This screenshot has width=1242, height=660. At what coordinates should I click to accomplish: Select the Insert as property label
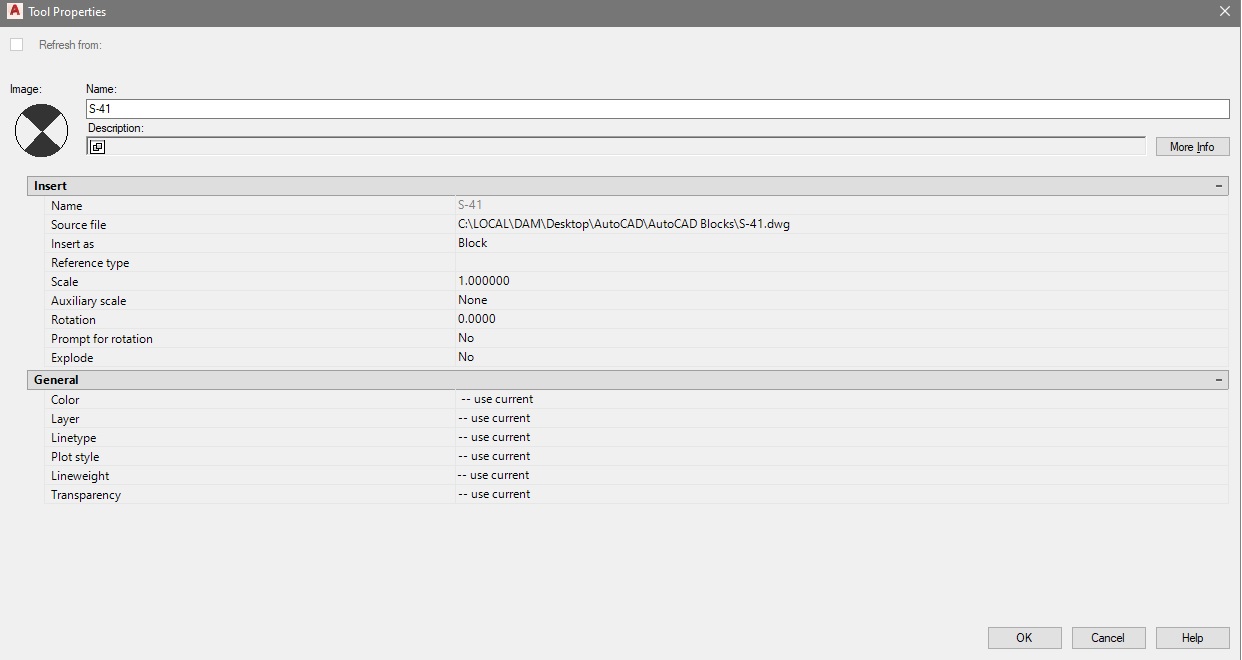[72, 244]
